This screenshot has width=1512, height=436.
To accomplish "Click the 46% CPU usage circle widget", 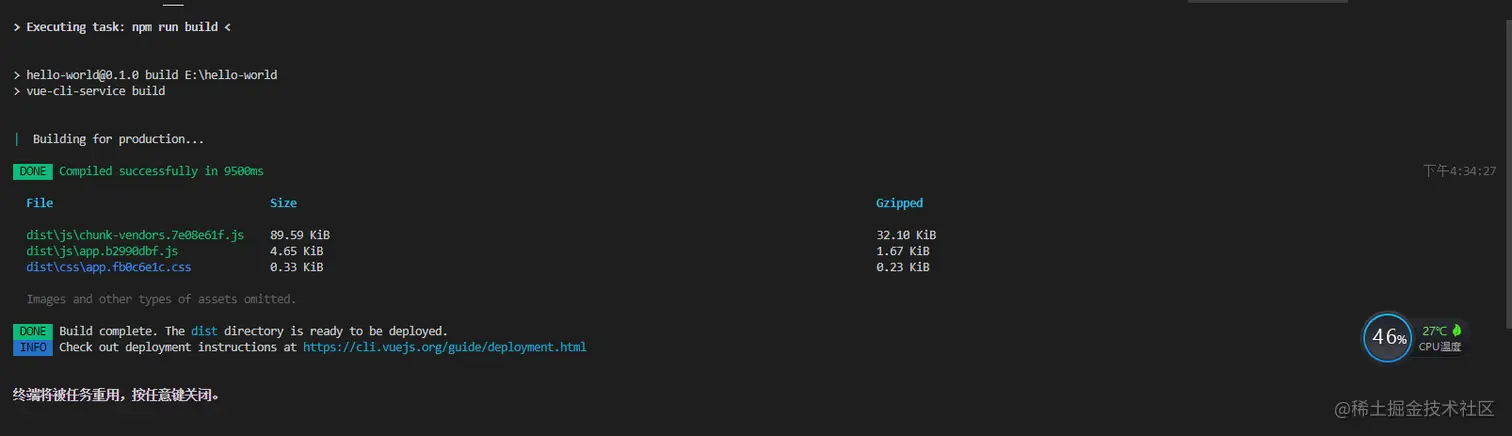I will (x=1388, y=338).
